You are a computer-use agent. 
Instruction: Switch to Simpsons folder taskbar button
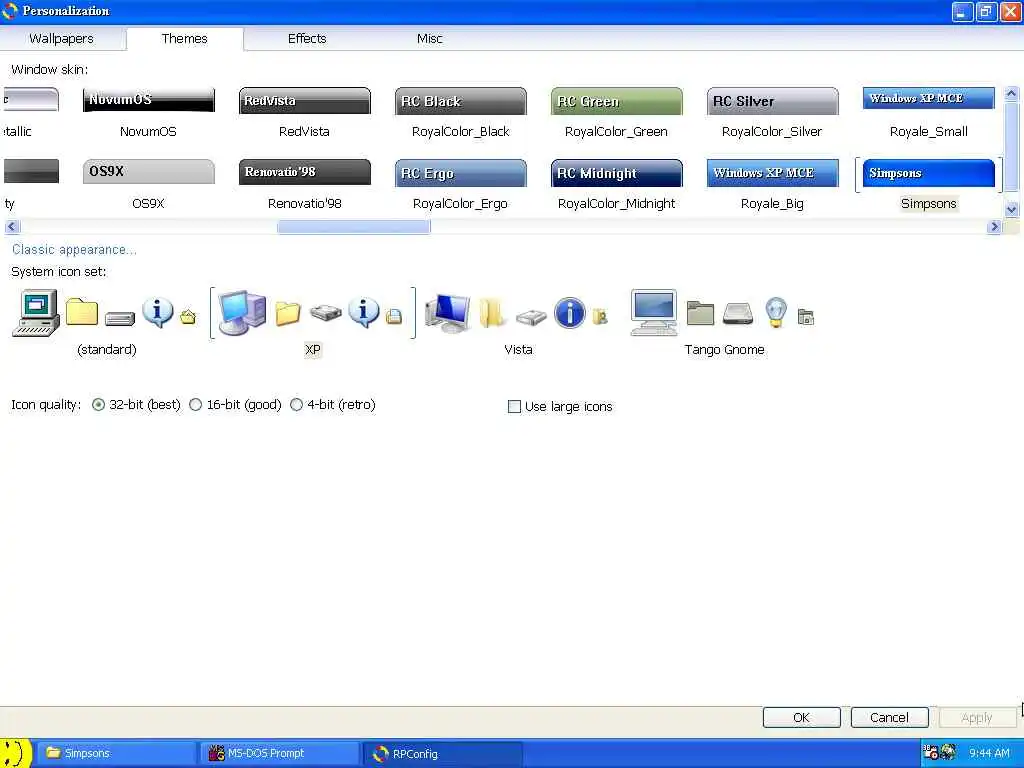[115, 753]
